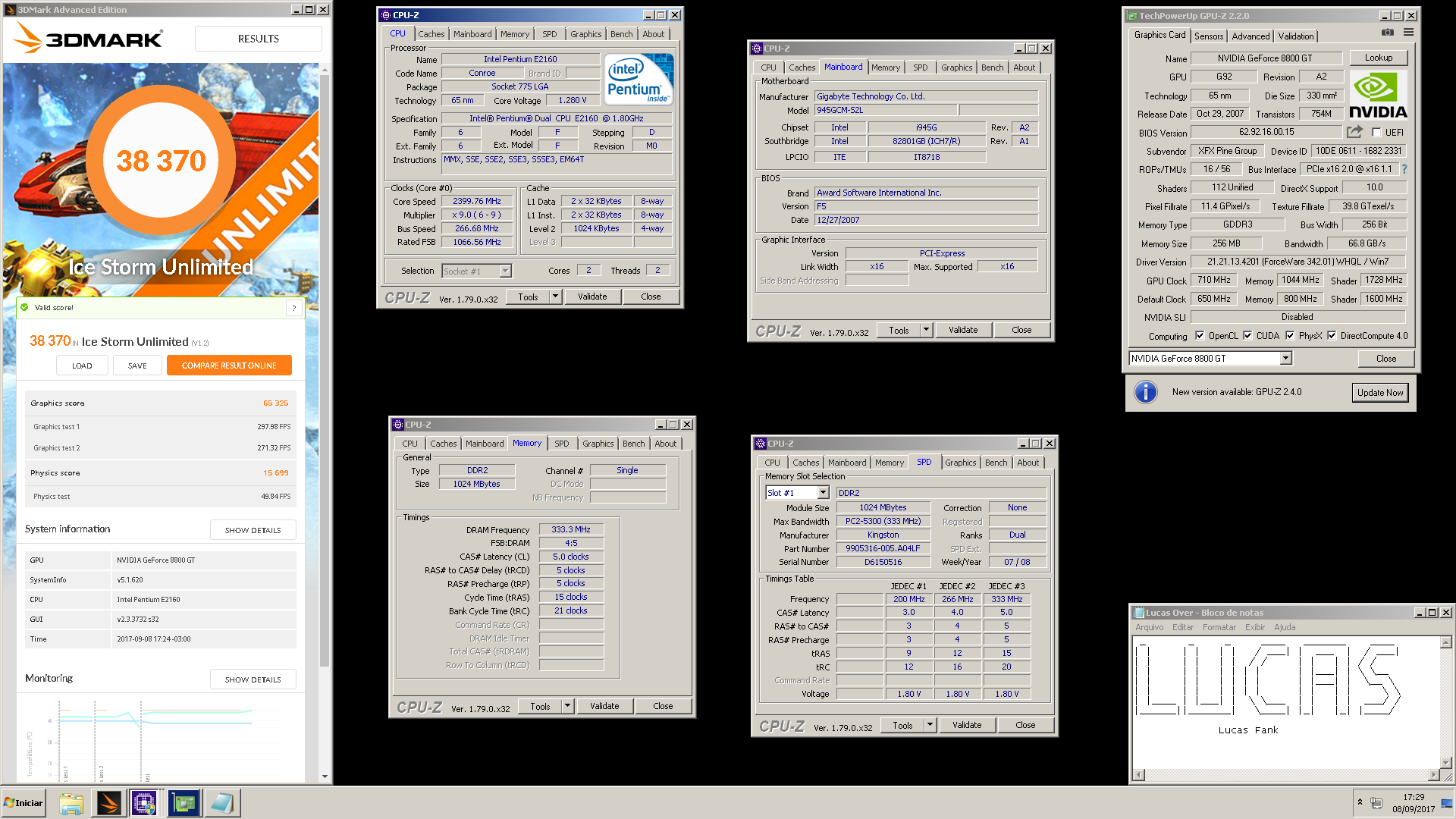Open the About tab in Memory CPU-Z window
Screen dimensions: 1456x819
pos(665,444)
